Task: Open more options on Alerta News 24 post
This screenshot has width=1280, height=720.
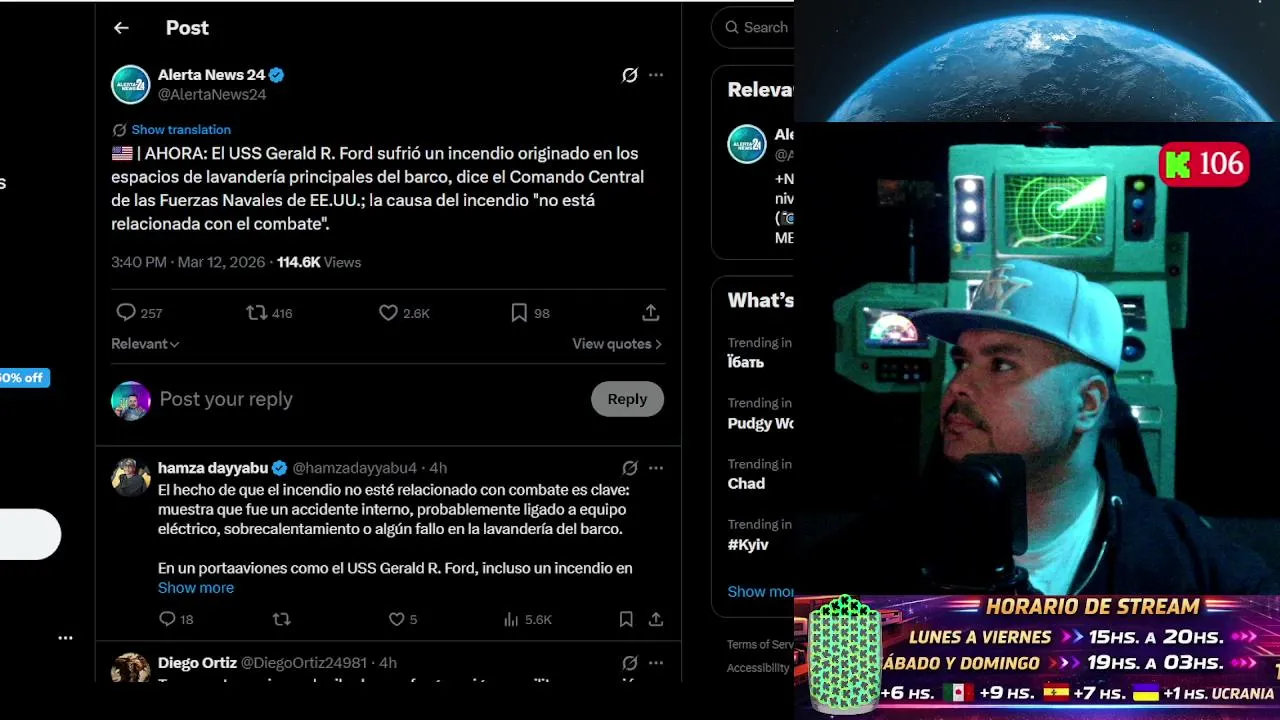Action: click(656, 75)
